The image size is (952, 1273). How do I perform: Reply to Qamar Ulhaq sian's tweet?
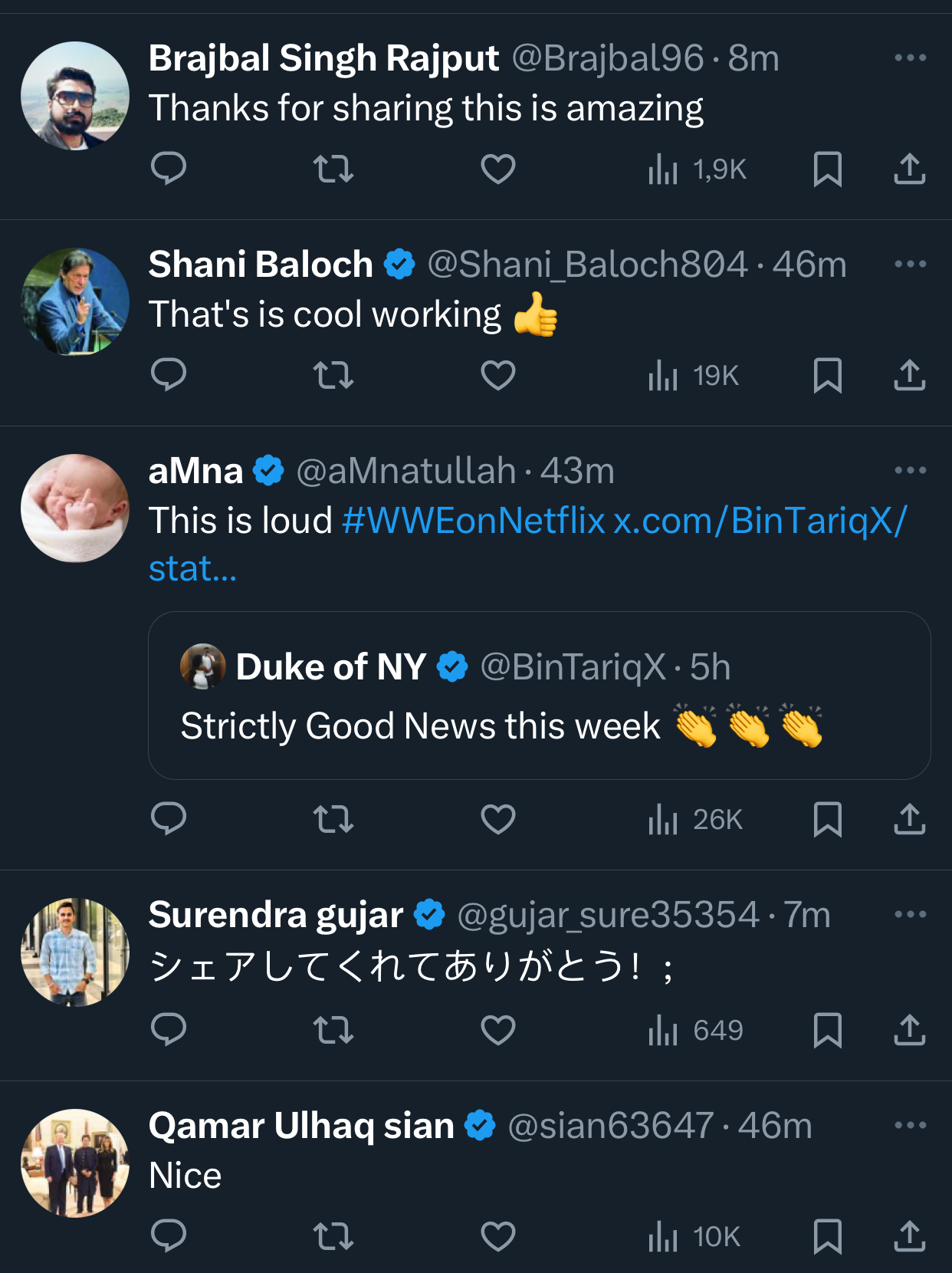(169, 1235)
